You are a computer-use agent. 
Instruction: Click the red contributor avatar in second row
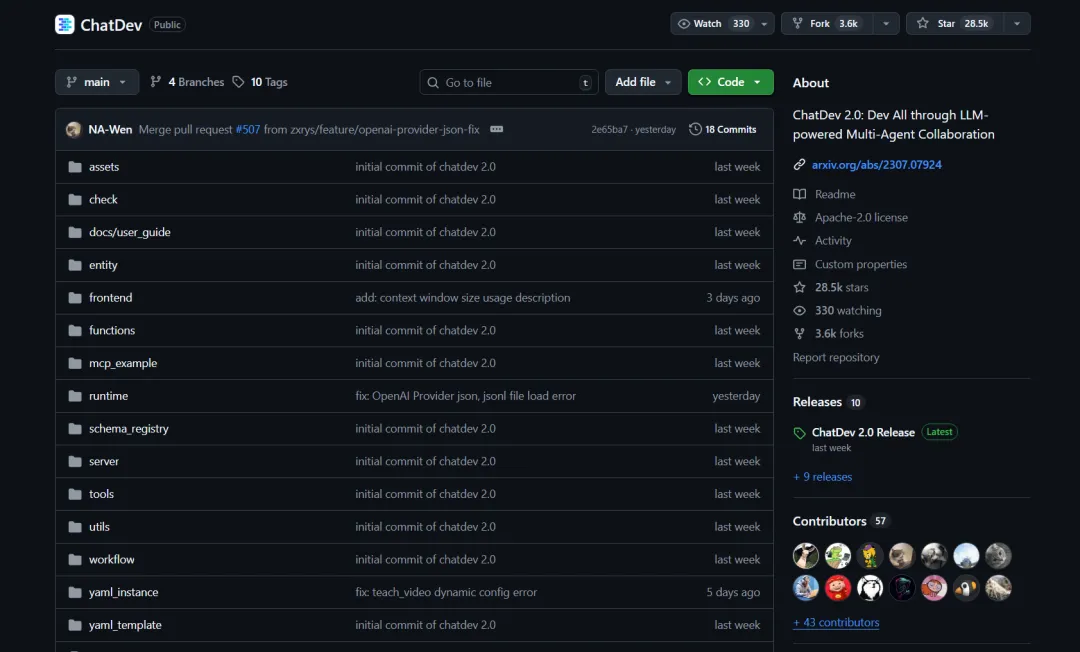coord(838,588)
